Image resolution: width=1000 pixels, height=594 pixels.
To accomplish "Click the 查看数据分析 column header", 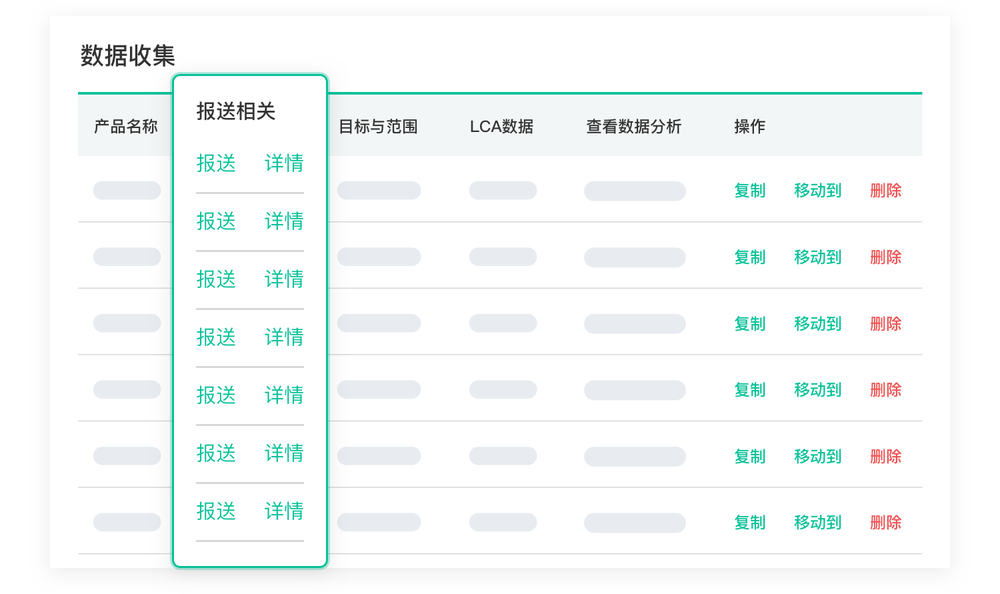I will [633, 126].
